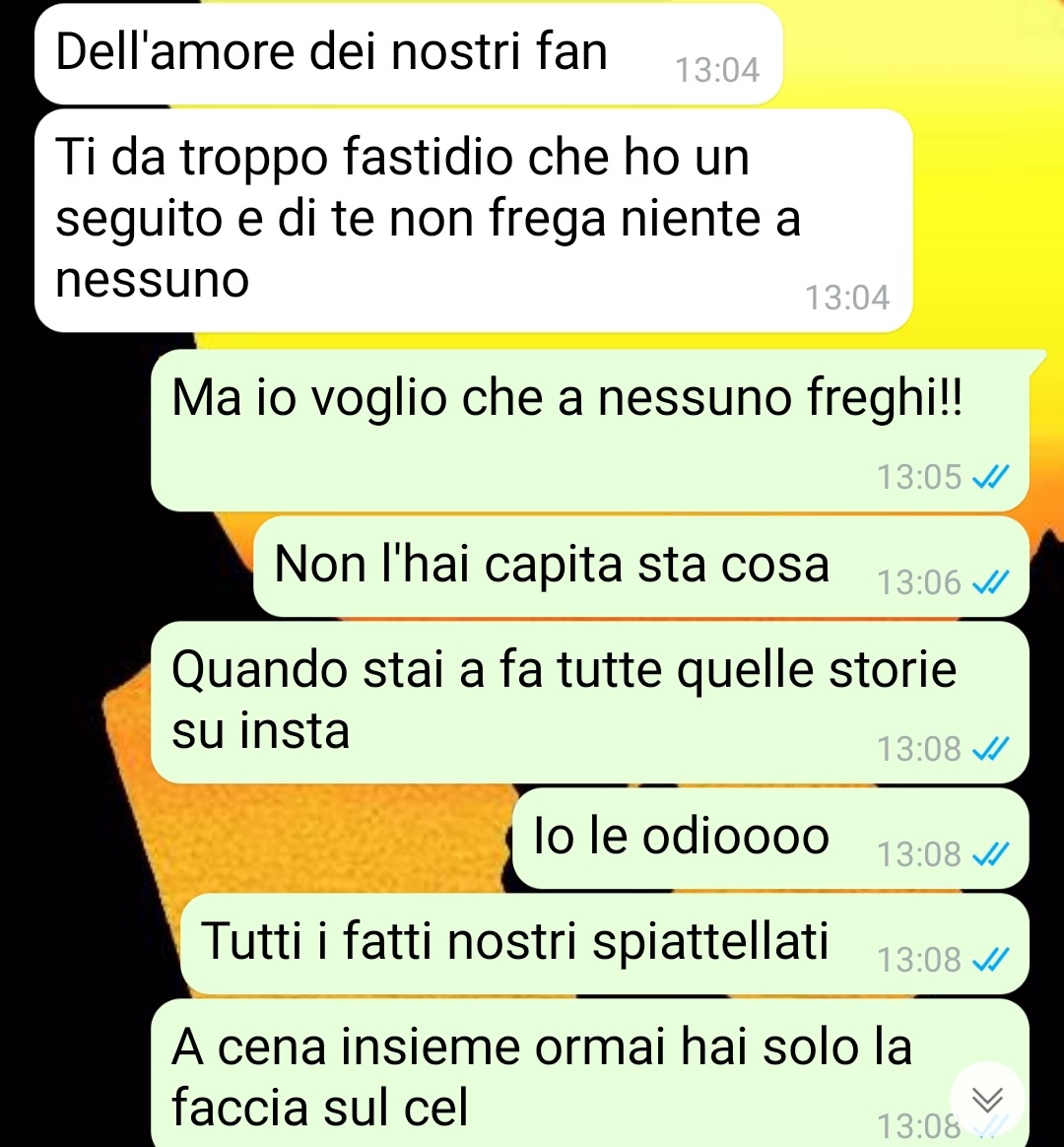Select the 'Dell'amore dei nostri fan' message
The width and height of the screenshot is (1064, 1147).
pos(409,53)
